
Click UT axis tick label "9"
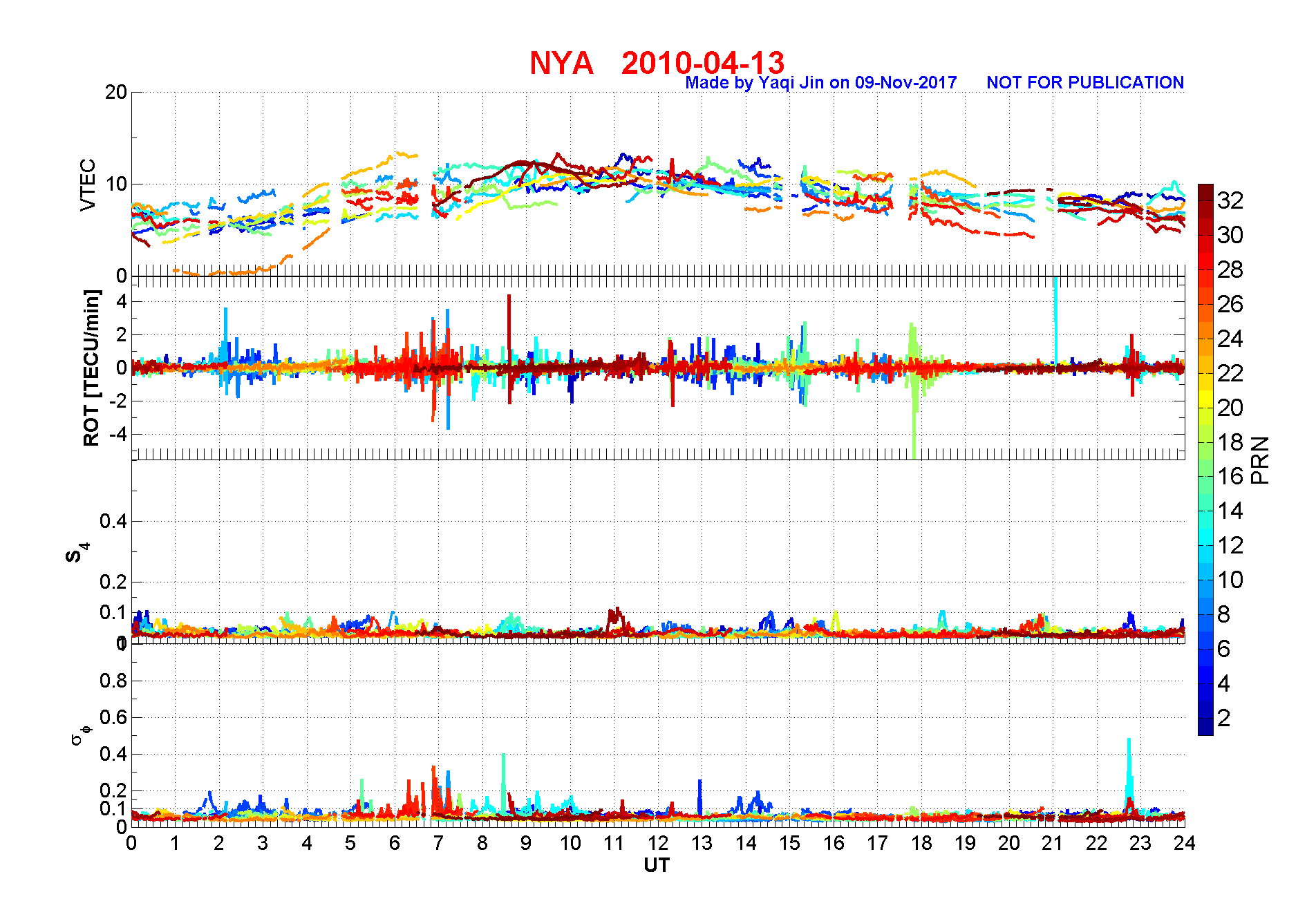point(526,843)
